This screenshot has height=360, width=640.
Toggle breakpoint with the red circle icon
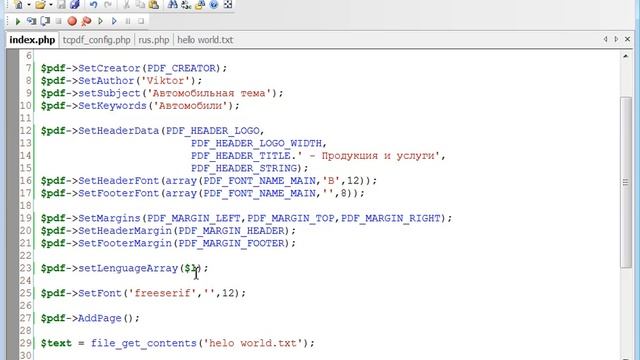[x=72, y=21]
